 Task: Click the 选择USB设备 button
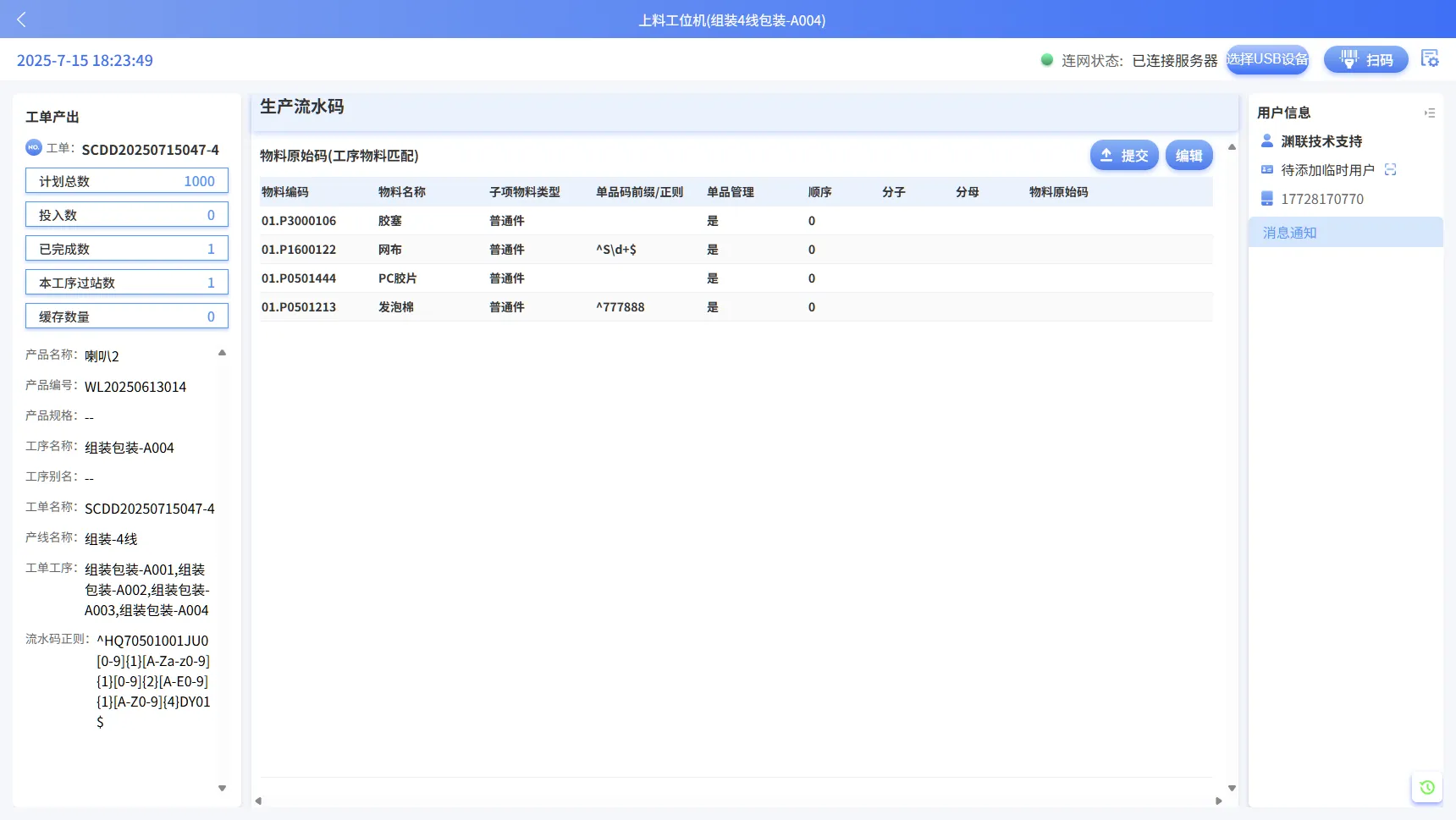1267,59
